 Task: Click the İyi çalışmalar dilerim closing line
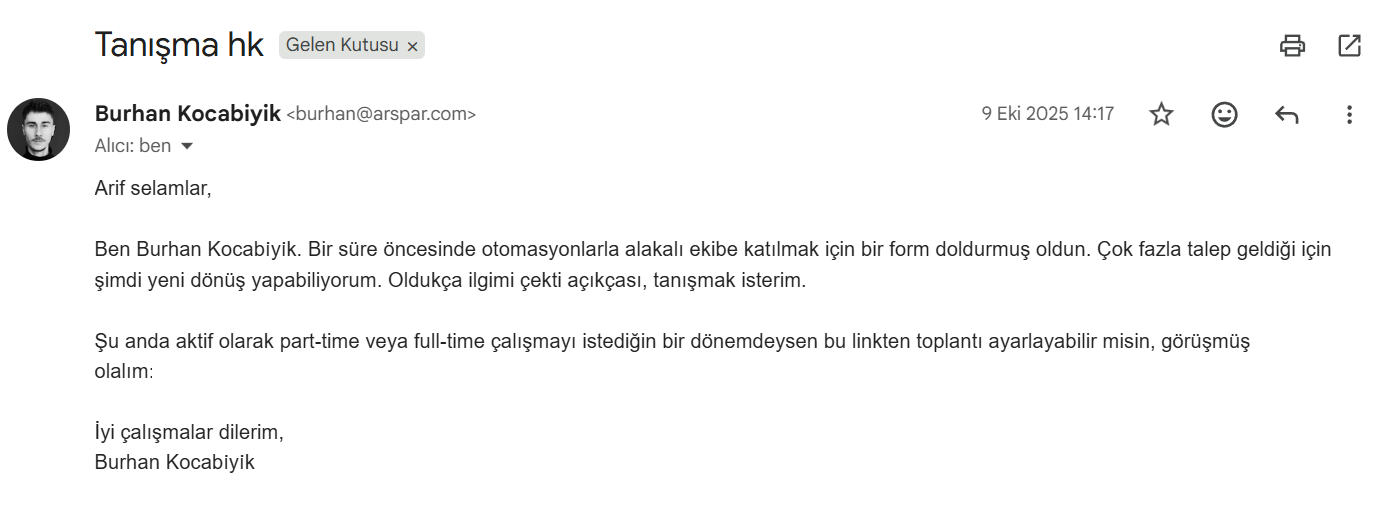pos(189,433)
